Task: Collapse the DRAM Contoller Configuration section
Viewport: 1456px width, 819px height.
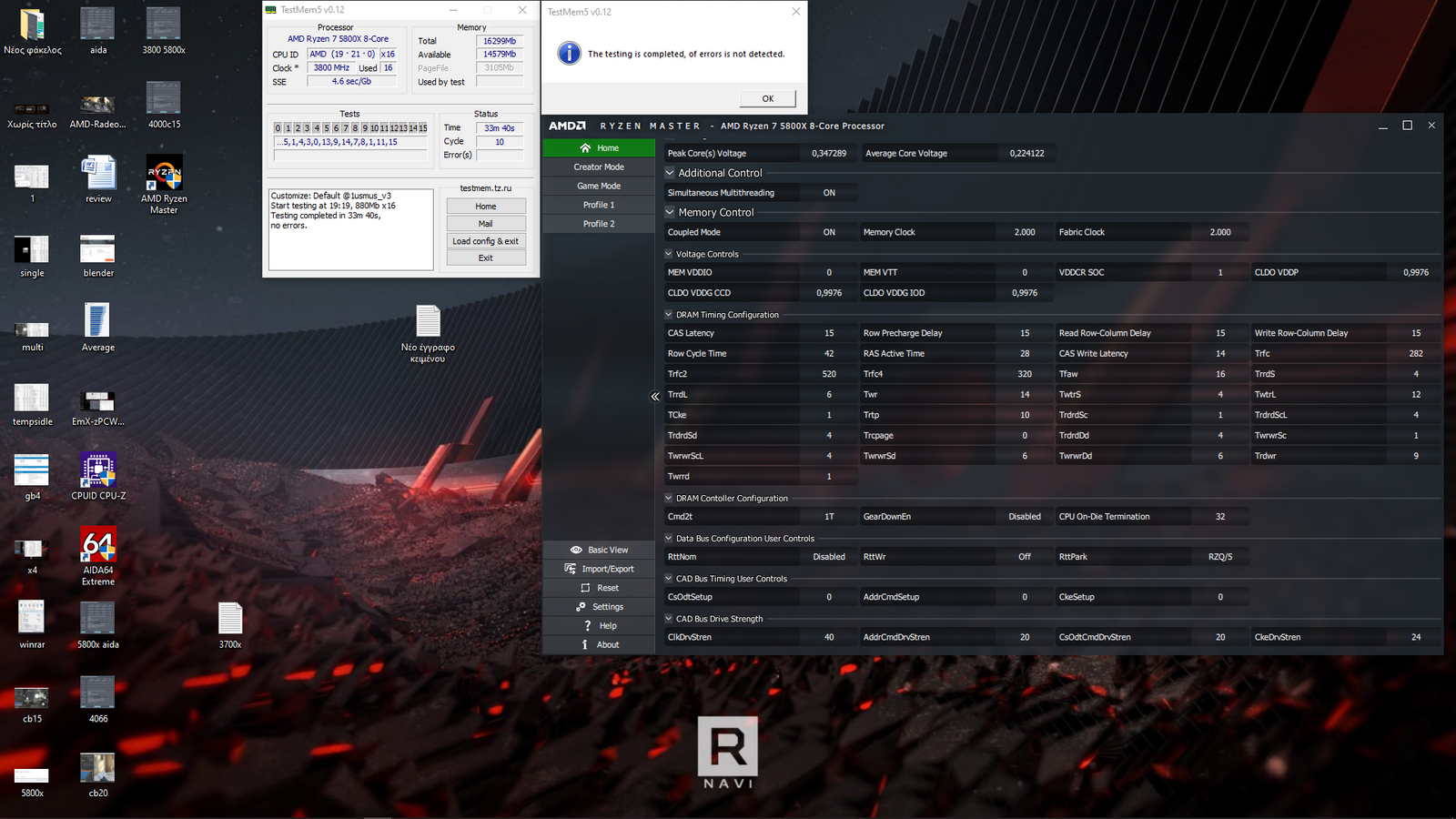Action: point(669,498)
